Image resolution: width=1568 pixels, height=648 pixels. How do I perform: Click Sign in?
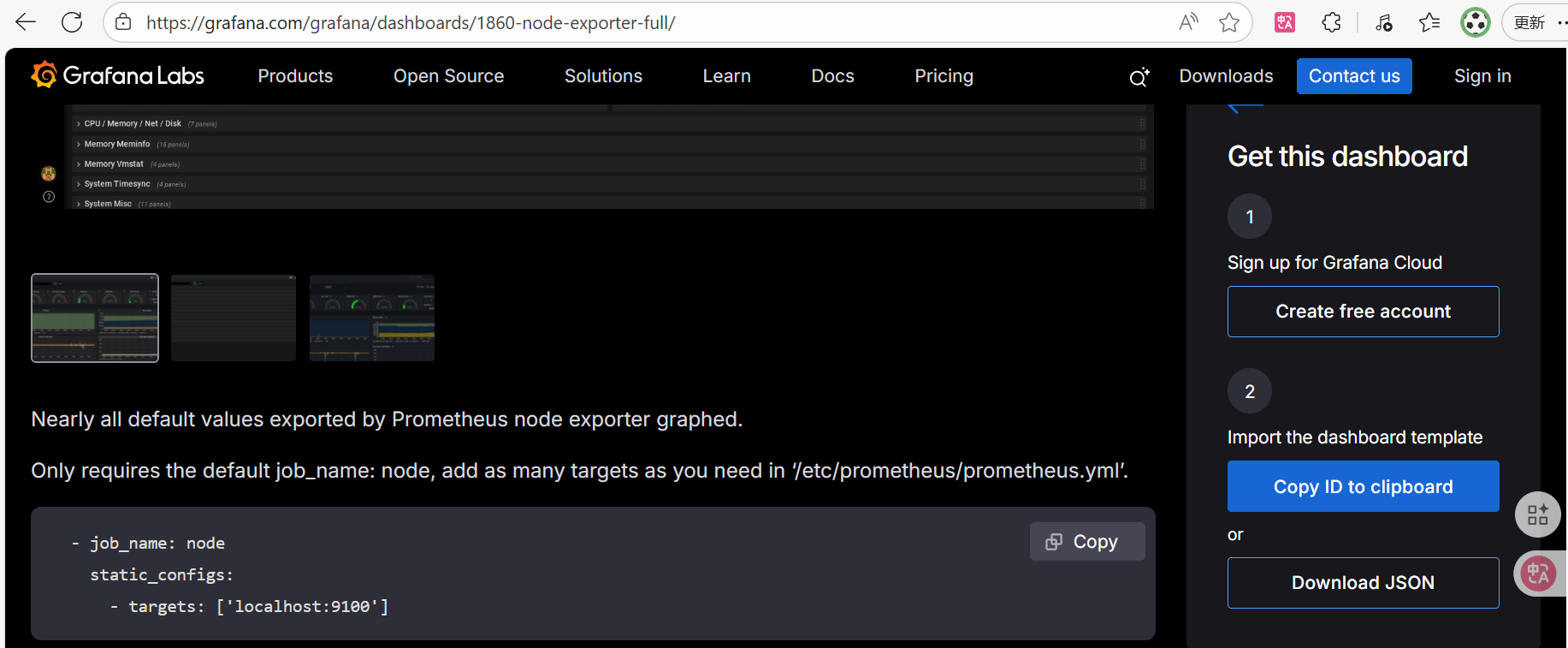coord(1482,76)
